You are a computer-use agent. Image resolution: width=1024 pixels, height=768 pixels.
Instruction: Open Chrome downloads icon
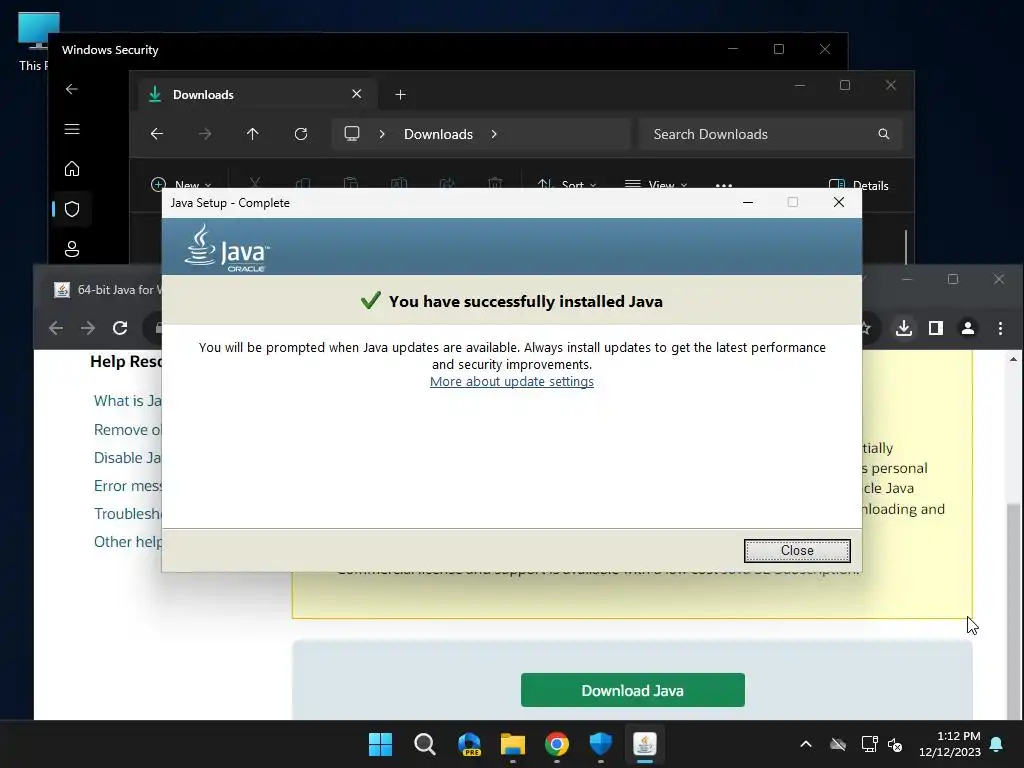(x=904, y=328)
